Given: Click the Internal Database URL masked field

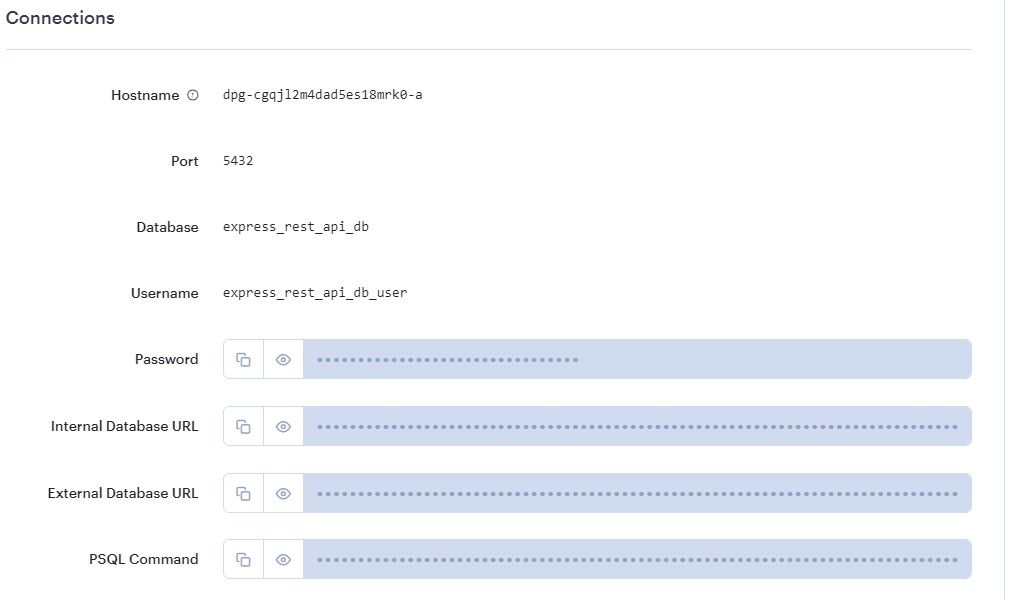Looking at the screenshot, I should coord(640,425).
